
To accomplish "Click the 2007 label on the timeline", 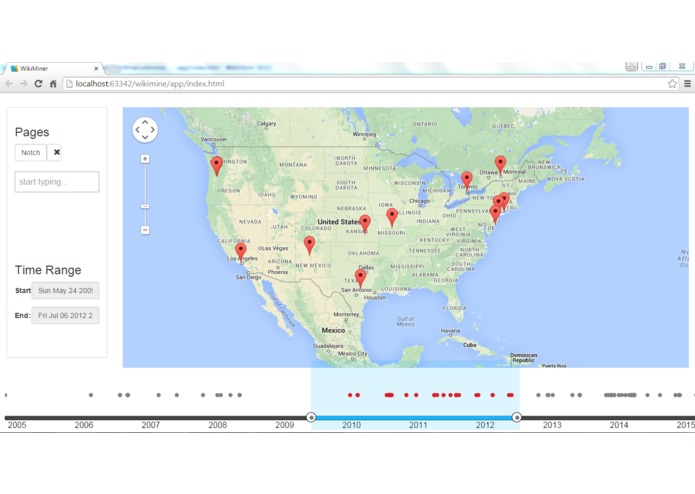I will pos(150,425).
